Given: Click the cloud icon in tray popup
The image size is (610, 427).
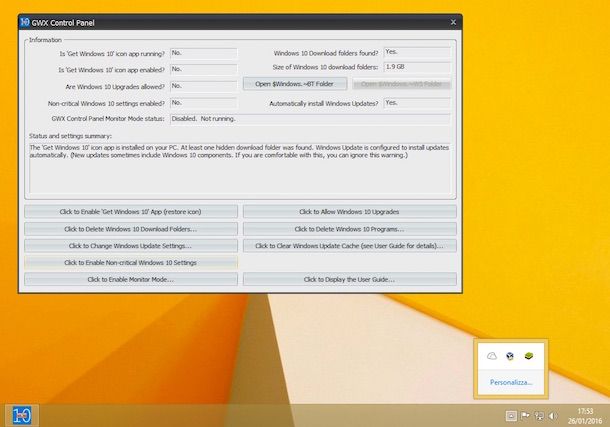Looking at the screenshot, I should pyautogui.click(x=492, y=356).
